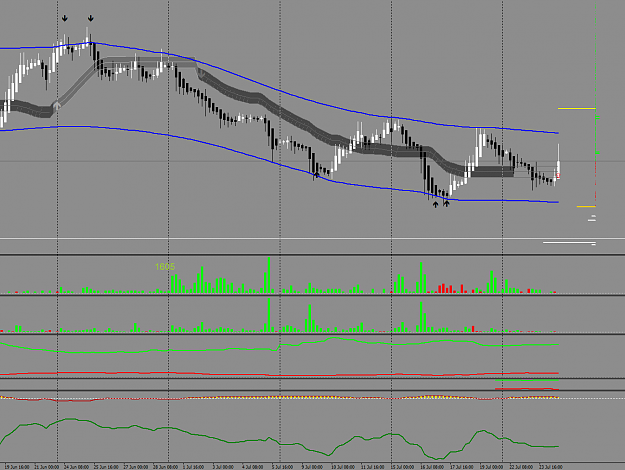This screenshot has height=470, width=625.
Task: Click the time axis label 1 Jul 16:00
Action: [x=193, y=467]
